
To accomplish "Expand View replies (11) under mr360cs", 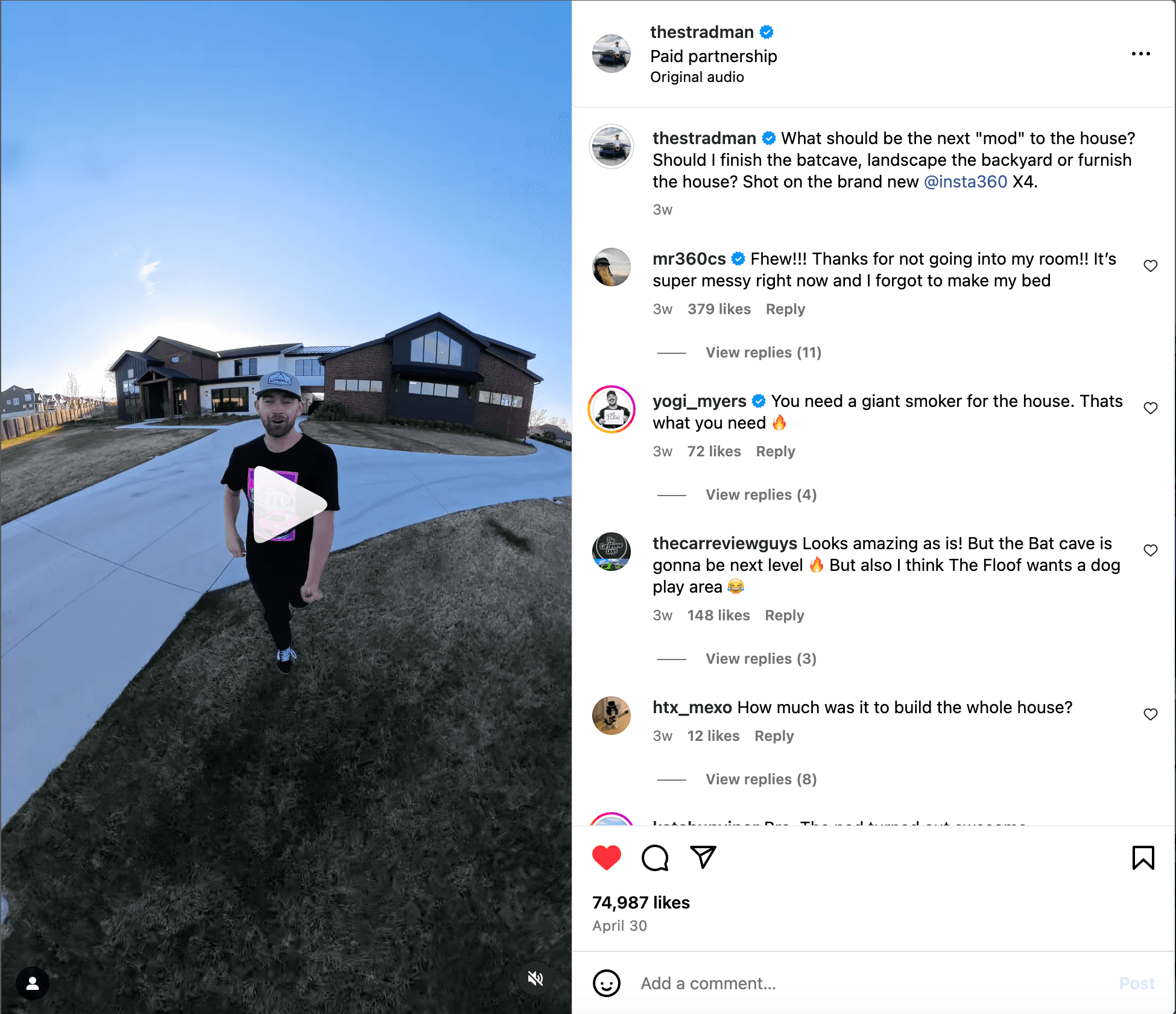I will point(763,353).
